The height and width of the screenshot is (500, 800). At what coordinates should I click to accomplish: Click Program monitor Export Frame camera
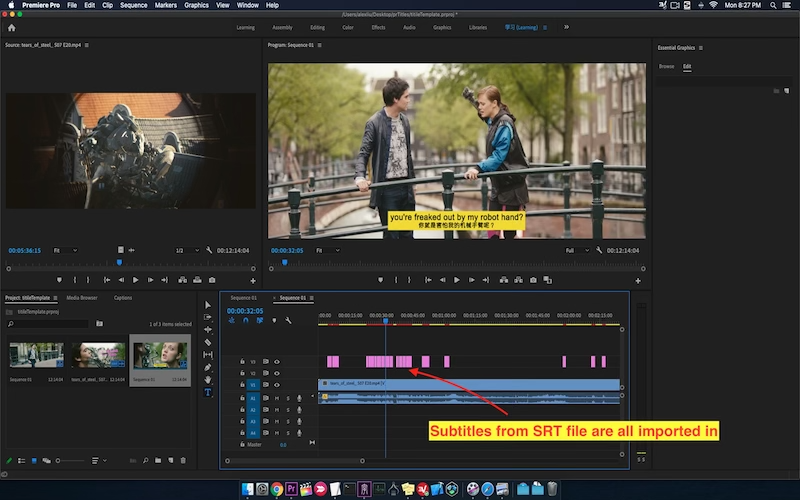pyautogui.click(x=533, y=280)
